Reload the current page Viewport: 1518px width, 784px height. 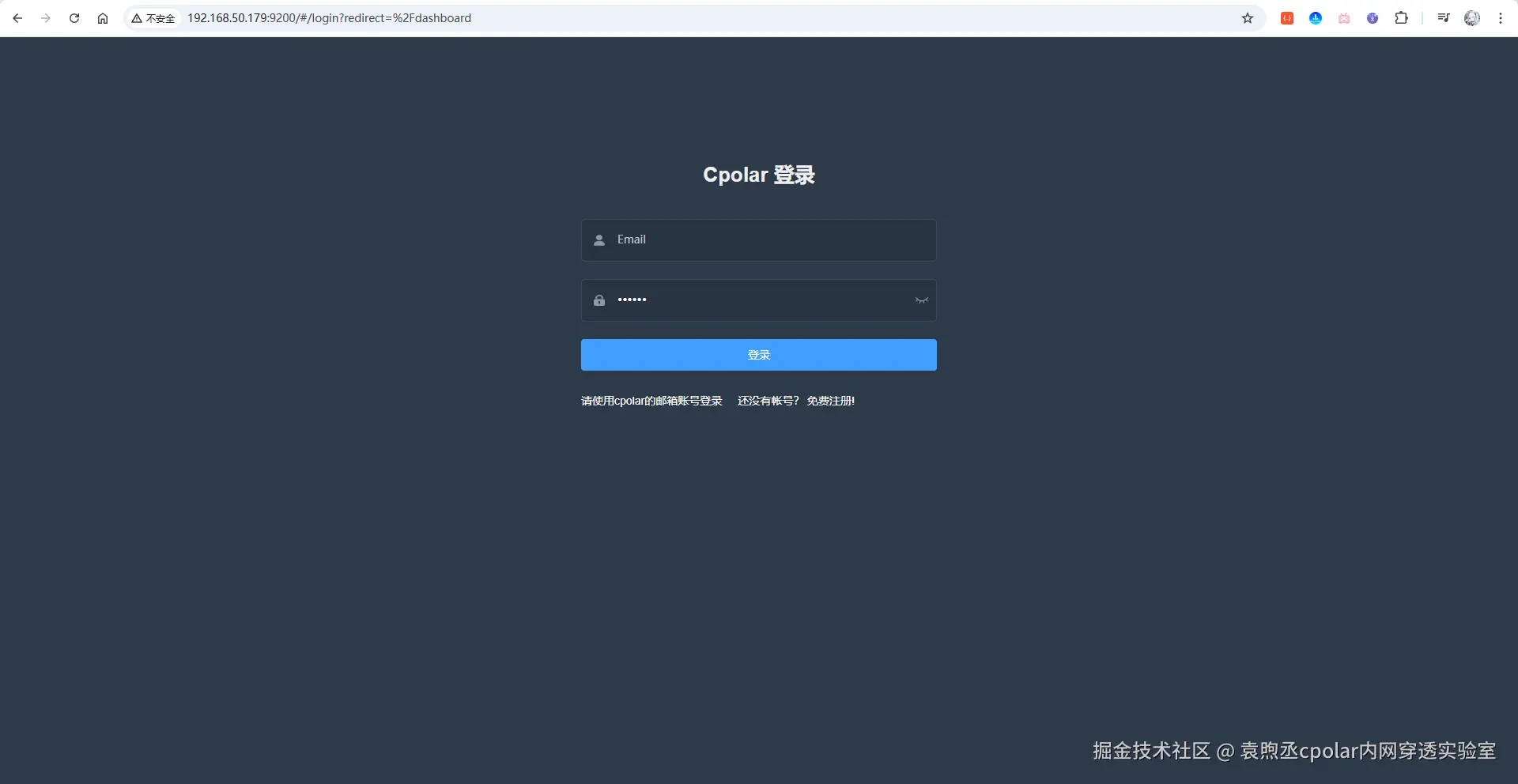tap(74, 18)
